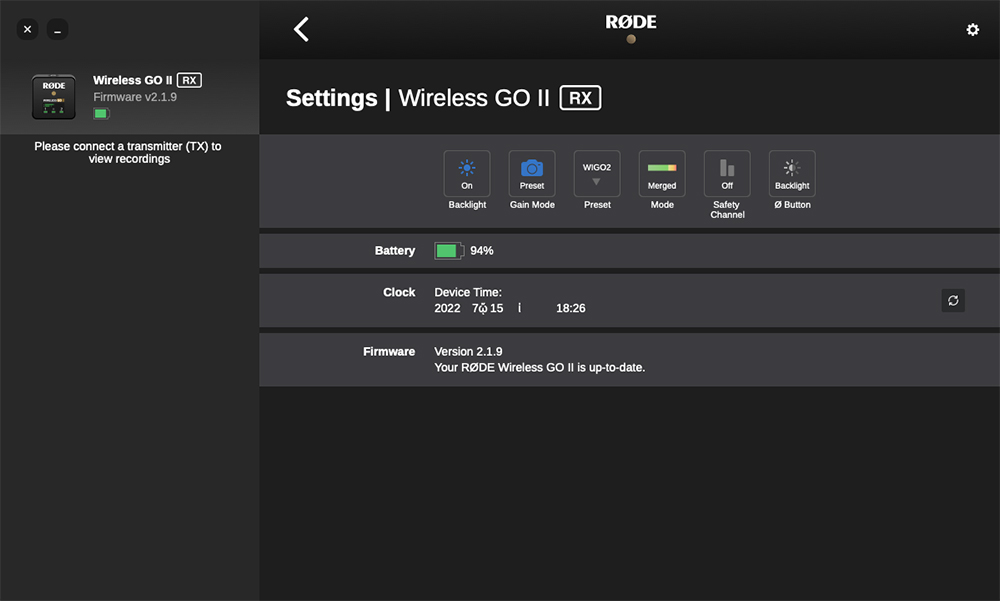
Task: Open the WIGO2 Preset dropdown
Action: [x=597, y=174]
